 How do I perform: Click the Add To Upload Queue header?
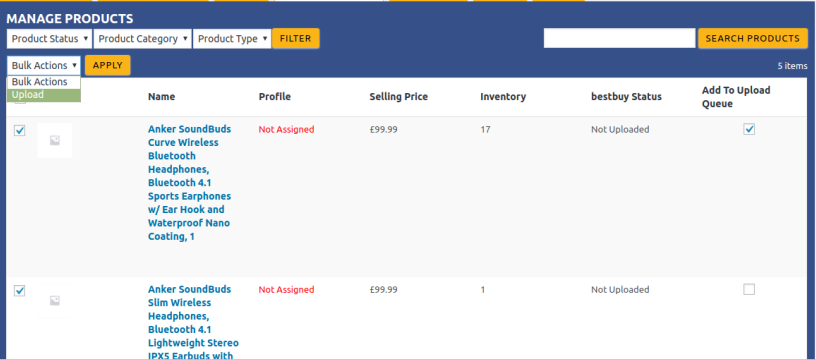[x=736, y=97]
